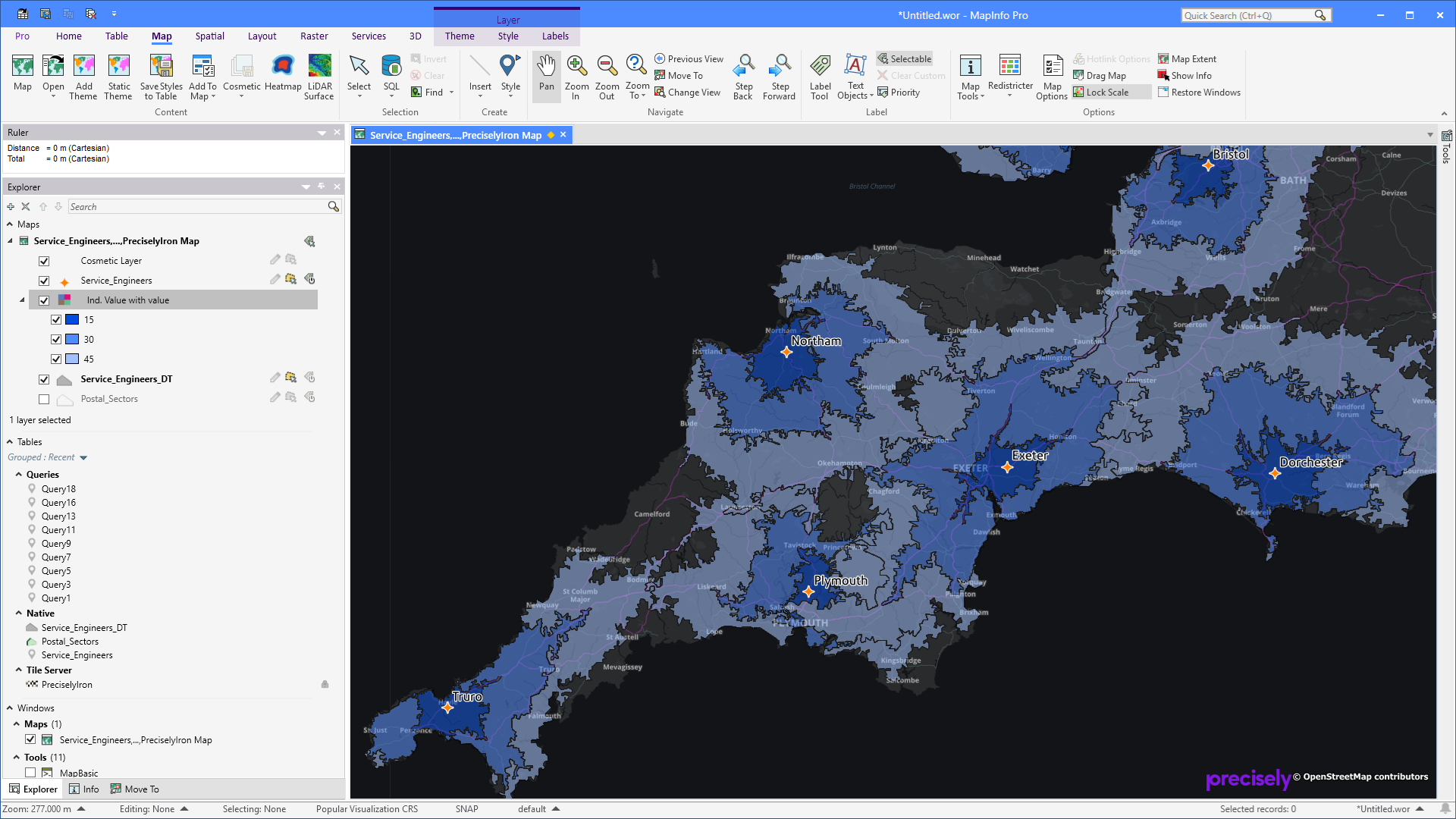Uncheck the Service_Engineers layer checkbox
Image resolution: width=1456 pixels, height=819 pixels.
pyautogui.click(x=44, y=281)
